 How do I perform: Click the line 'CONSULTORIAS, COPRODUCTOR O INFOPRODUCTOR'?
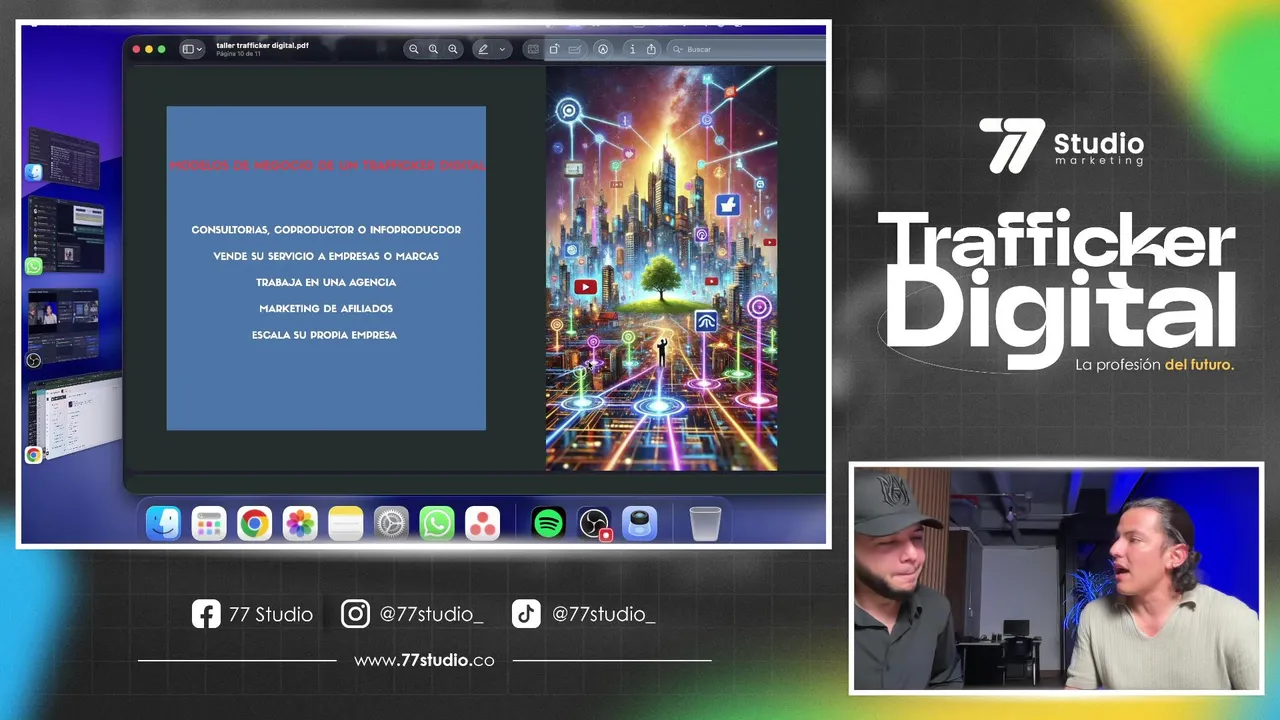click(x=326, y=230)
